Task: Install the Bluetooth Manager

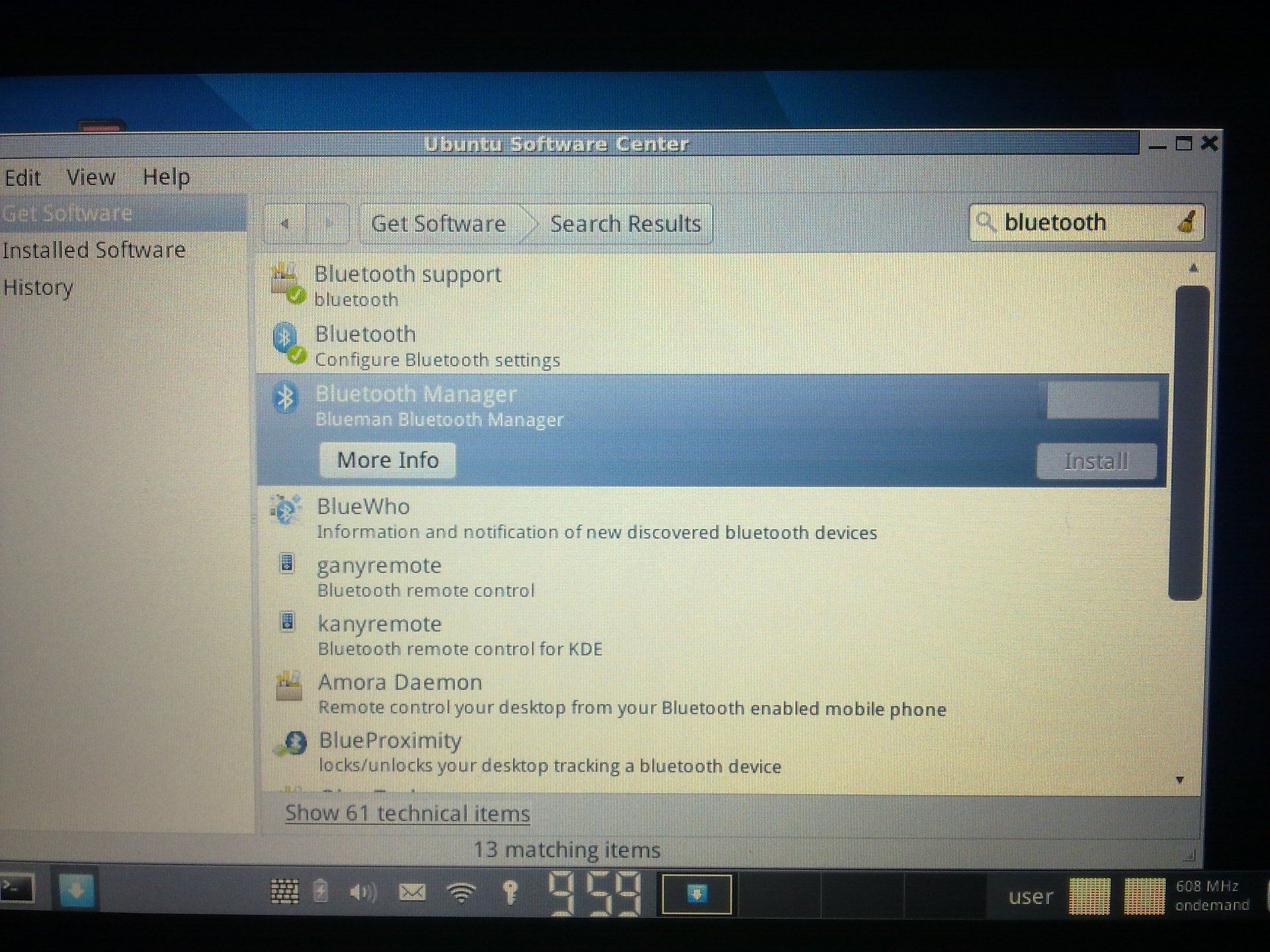Action: tap(1096, 461)
